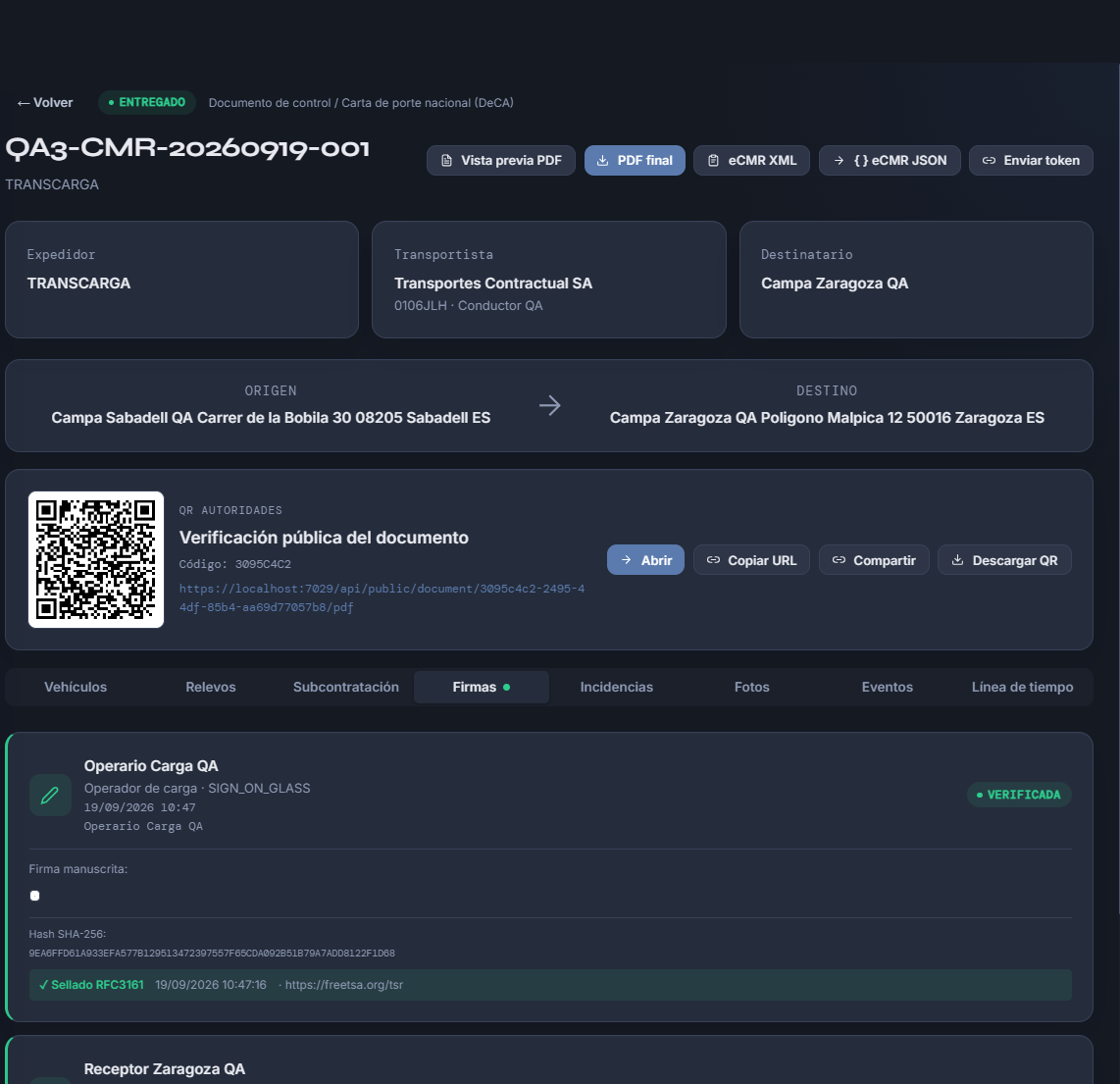This screenshot has height=1084, width=1120.
Task: Open the Subcontratación tab
Action: pyautogui.click(x=346, y=687)
